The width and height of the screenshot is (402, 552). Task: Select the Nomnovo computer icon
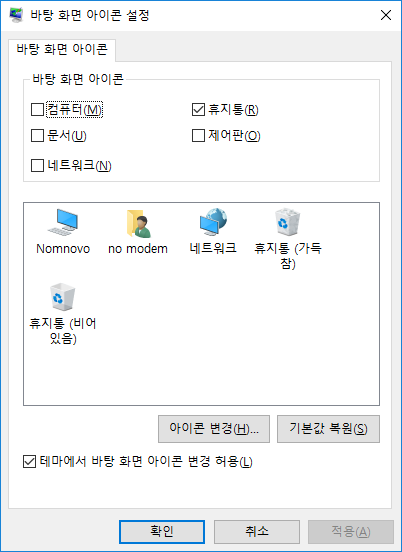pyautogui.click(x=63, y=222)
